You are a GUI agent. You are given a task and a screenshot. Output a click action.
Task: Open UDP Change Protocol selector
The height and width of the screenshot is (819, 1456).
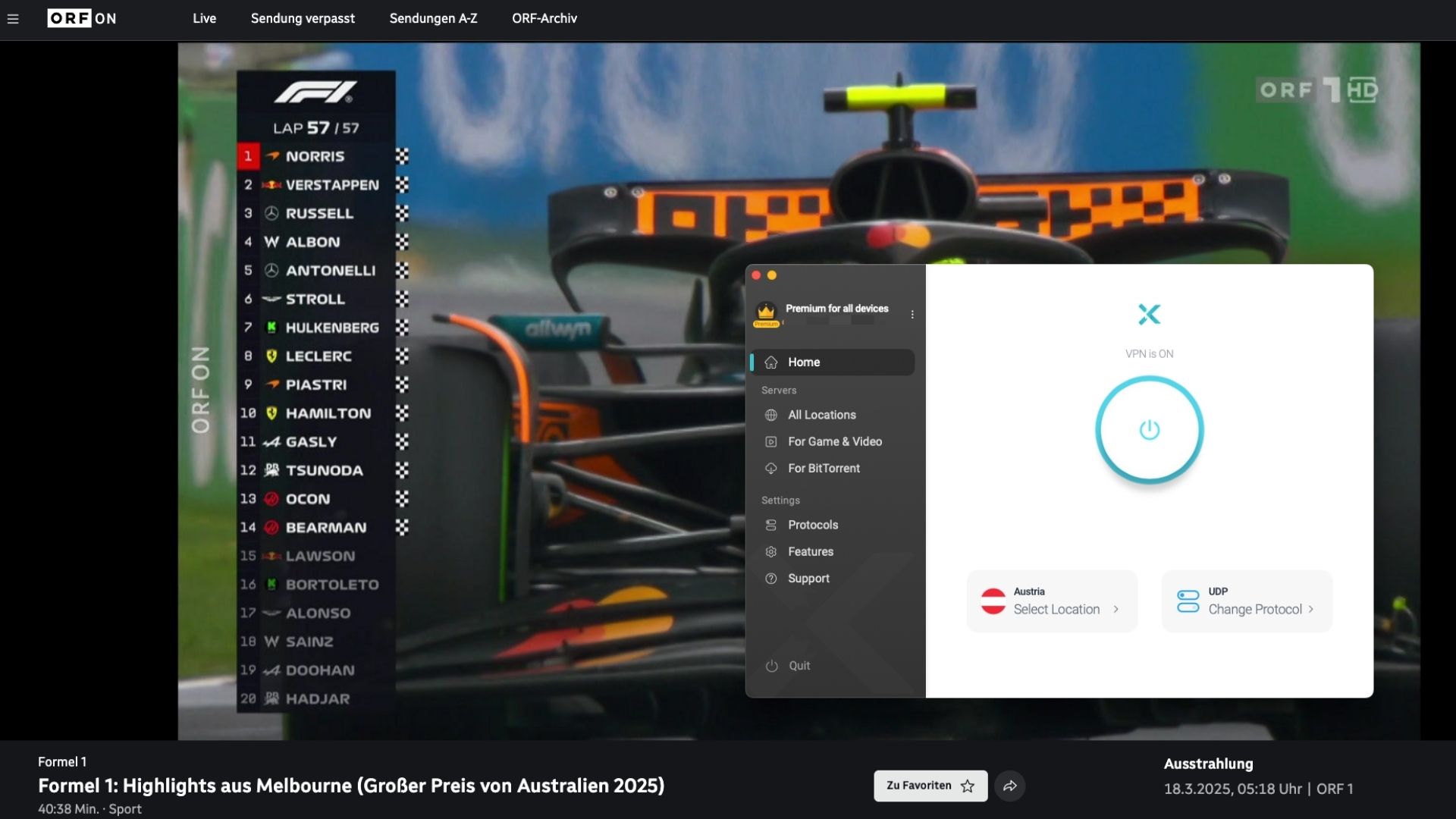tap(1247, 601)
